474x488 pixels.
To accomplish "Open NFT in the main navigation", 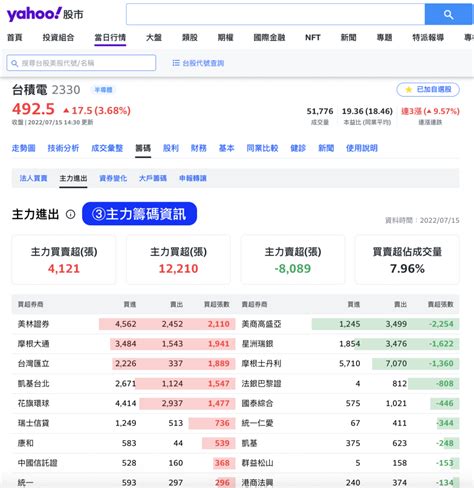I will click(x=313, y=37).
